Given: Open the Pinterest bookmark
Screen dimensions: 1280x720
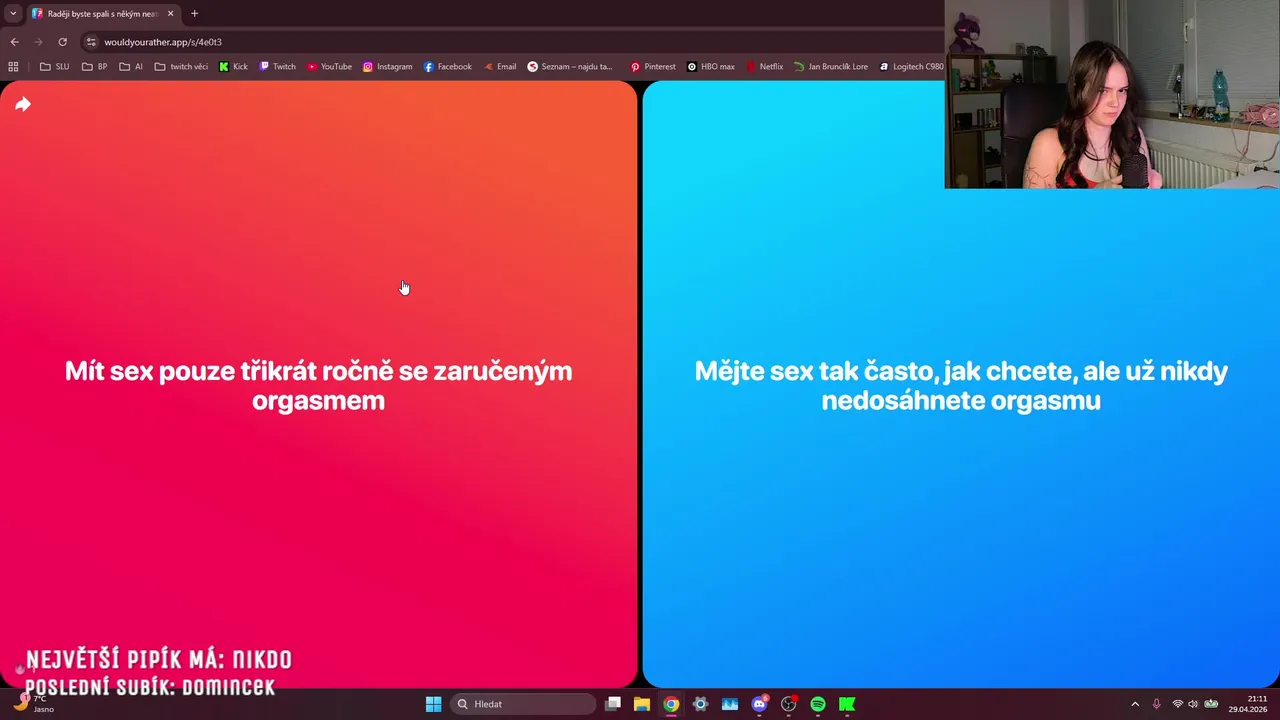Looking at the screenshot, I should [652, 67].
